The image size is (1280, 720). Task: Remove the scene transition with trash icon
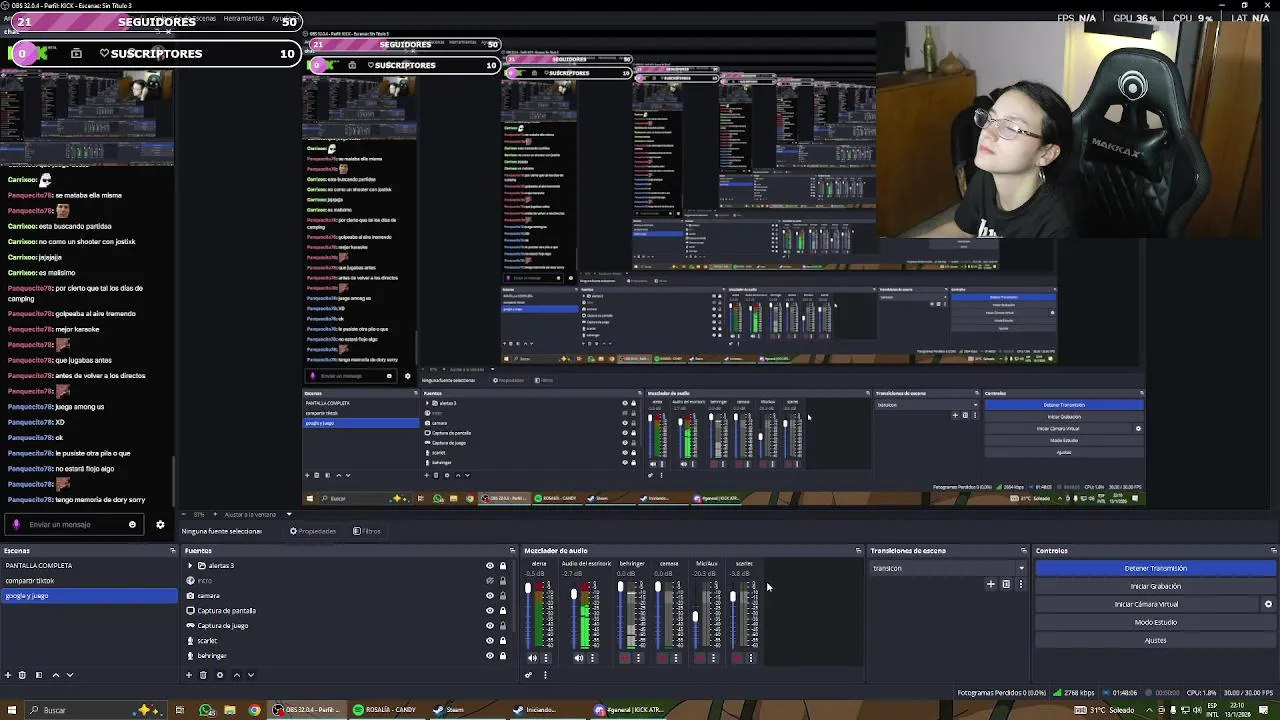point(1006,584)
